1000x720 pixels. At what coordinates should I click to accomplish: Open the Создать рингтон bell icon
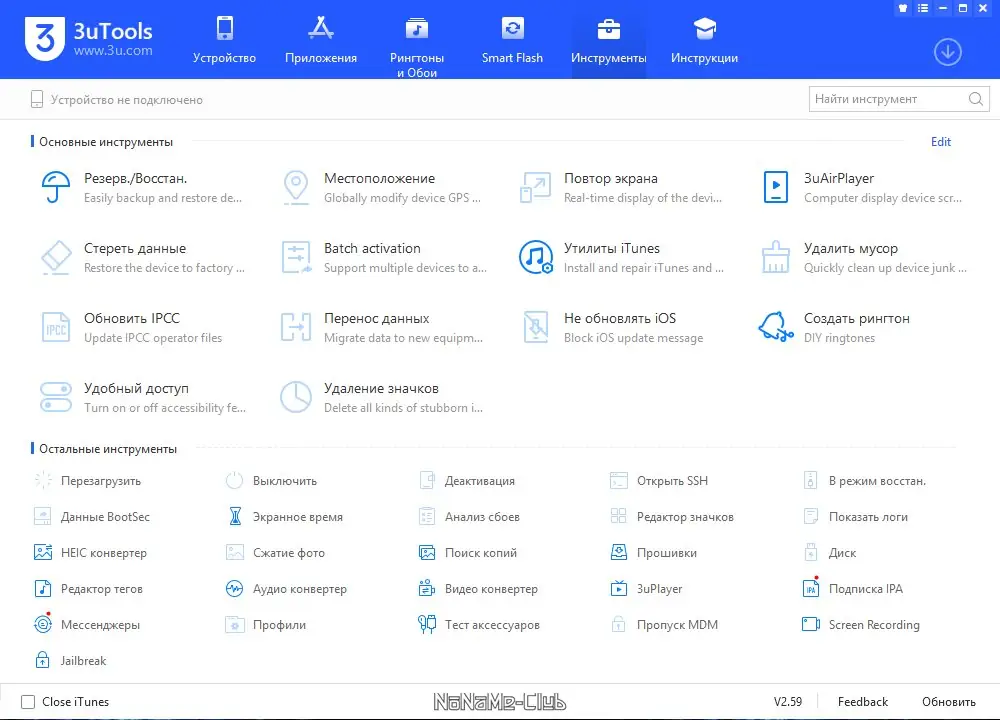click(776, 327)
